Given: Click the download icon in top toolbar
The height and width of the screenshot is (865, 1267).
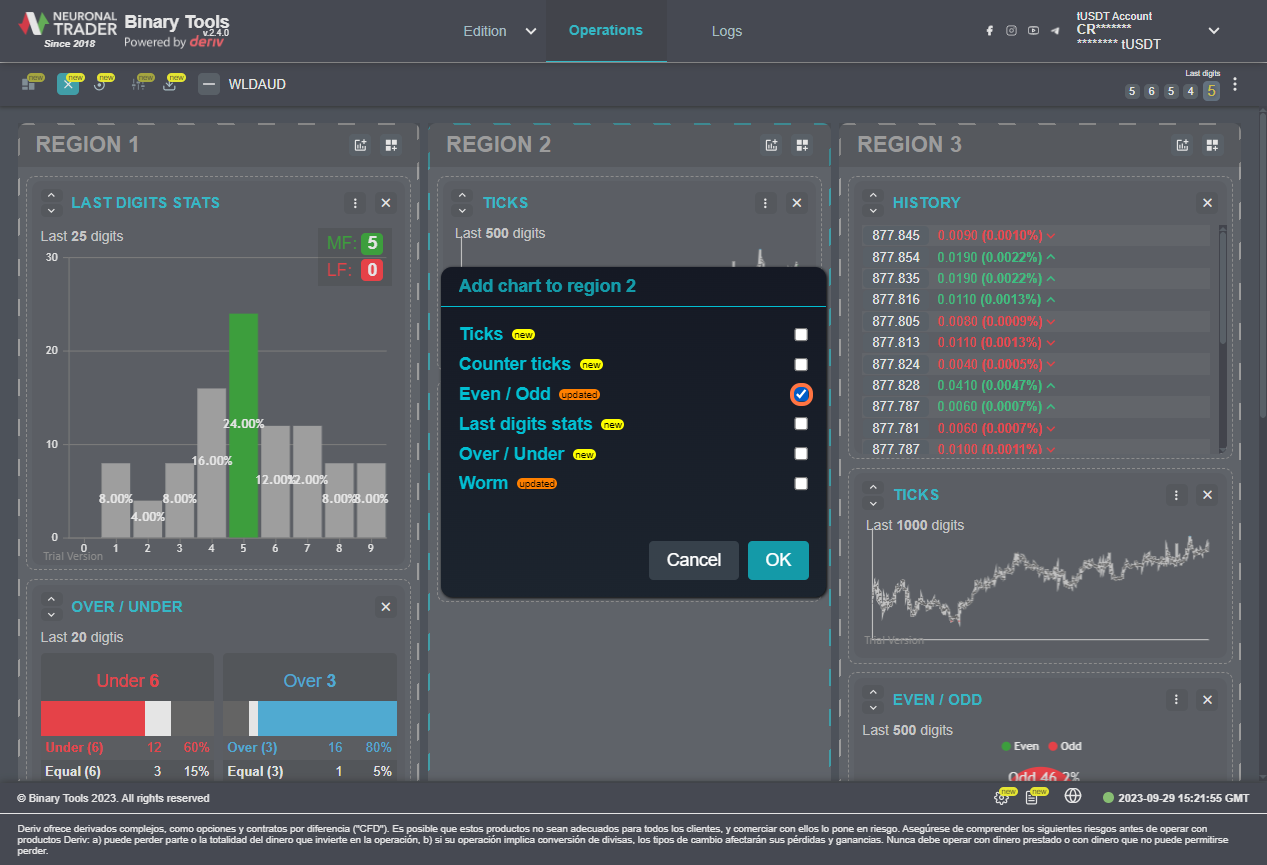Looking at the screenshot, I should tap(170, 85).
